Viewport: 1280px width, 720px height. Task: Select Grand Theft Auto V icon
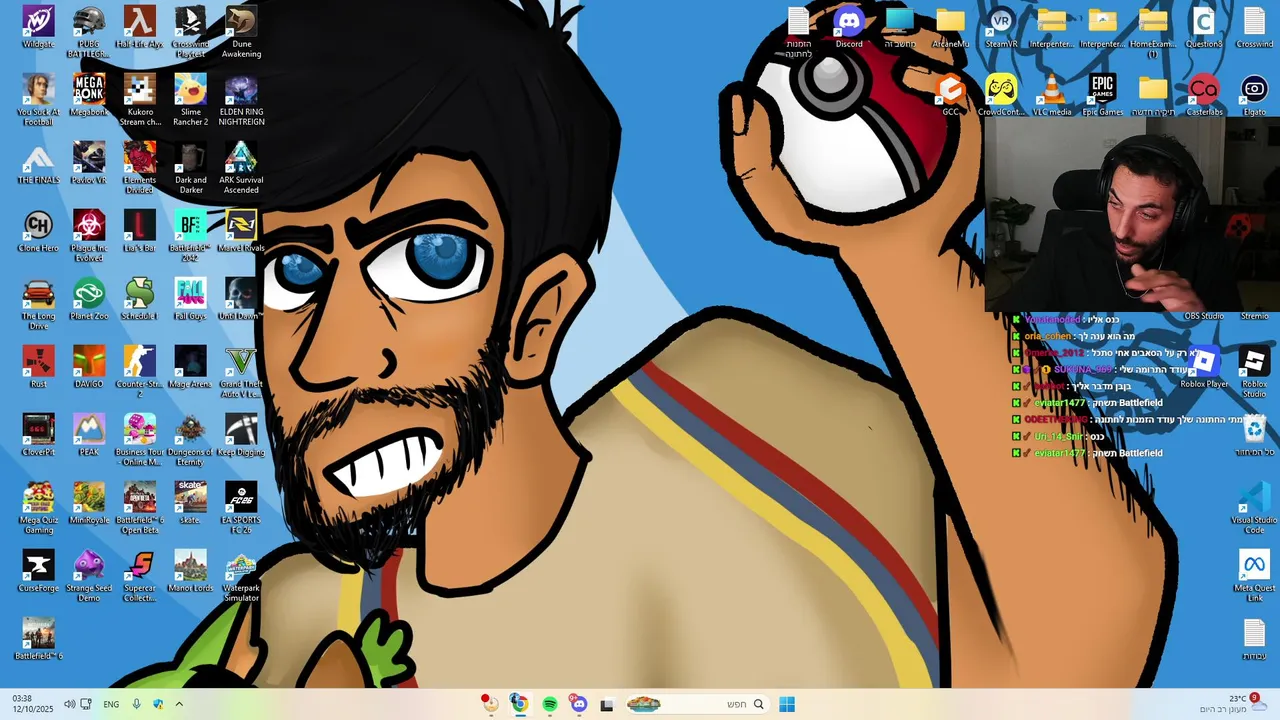(241, 371)
